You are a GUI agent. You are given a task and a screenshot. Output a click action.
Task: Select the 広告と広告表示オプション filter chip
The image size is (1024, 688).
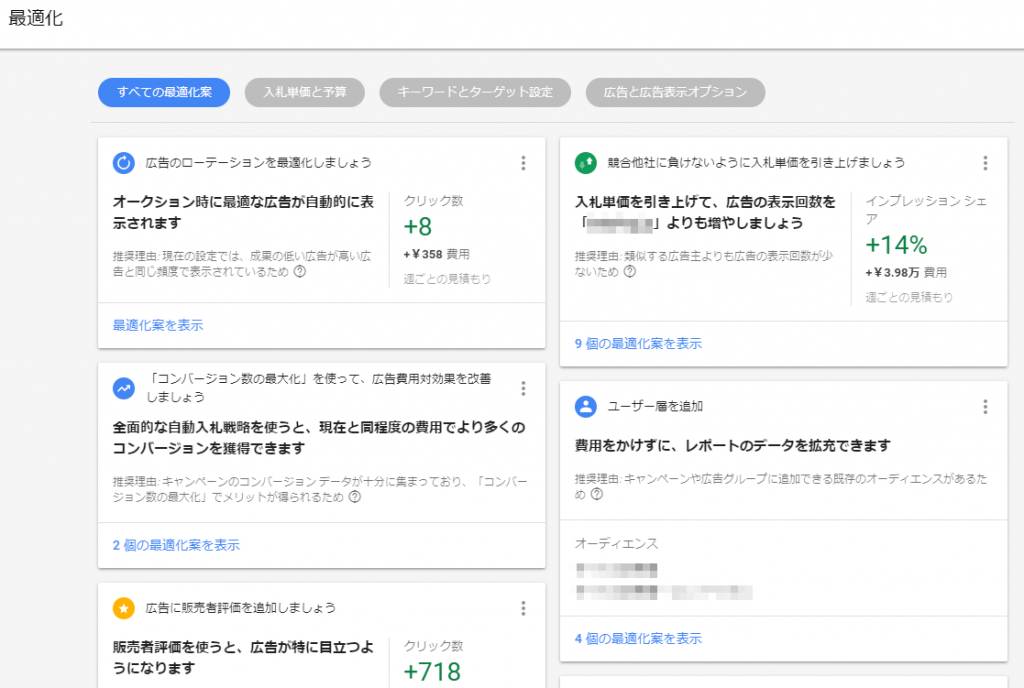tap(673, 92)
